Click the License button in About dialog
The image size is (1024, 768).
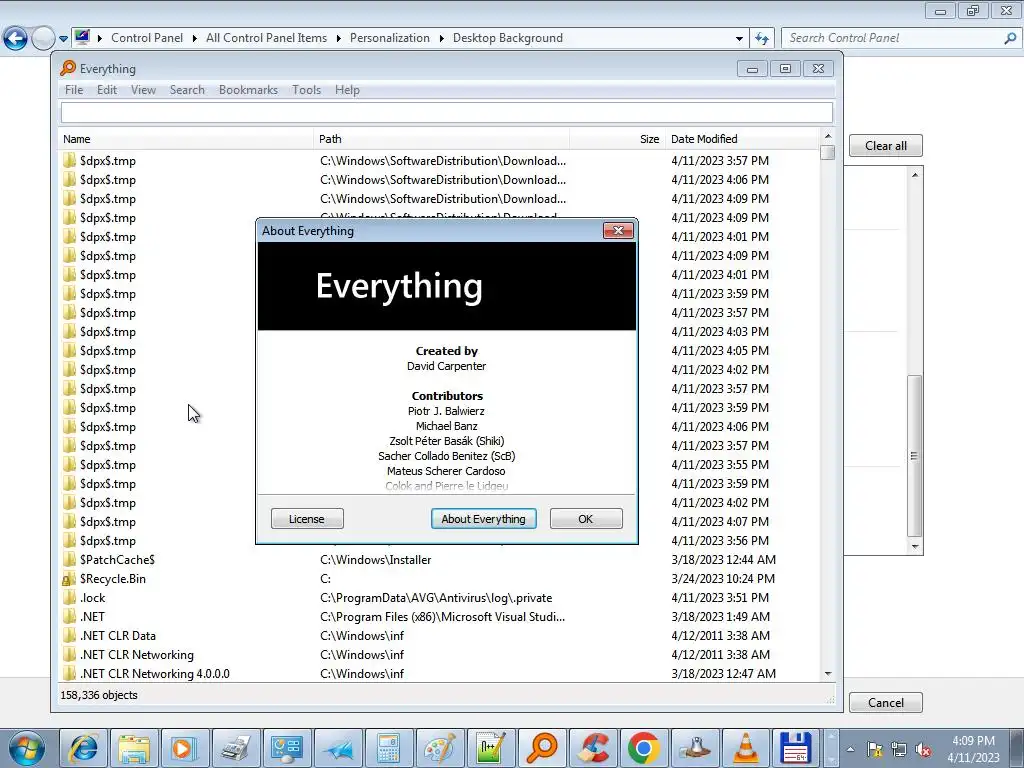307,519
